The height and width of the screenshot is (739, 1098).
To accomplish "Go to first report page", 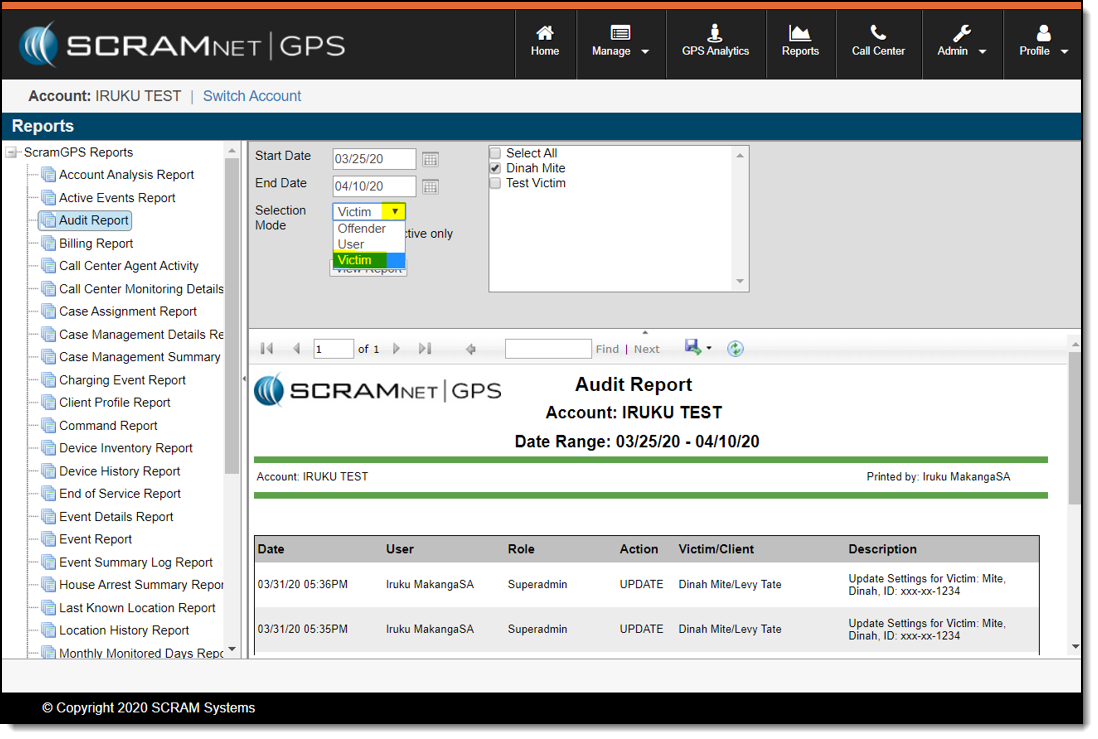I will tap(267, 349).
